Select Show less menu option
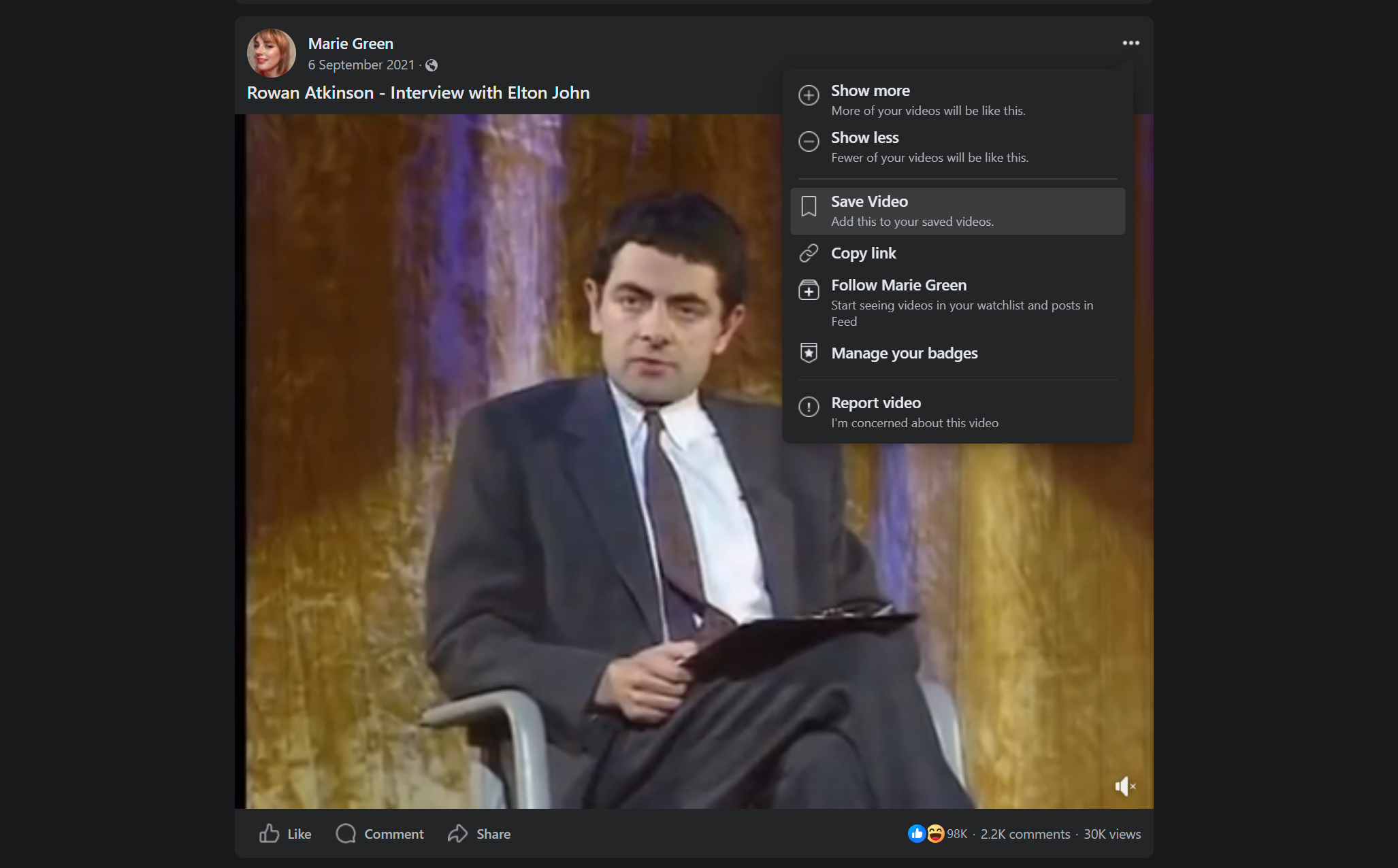The width and height of the screenshot is (1398, 868). (x=958, y=147)
